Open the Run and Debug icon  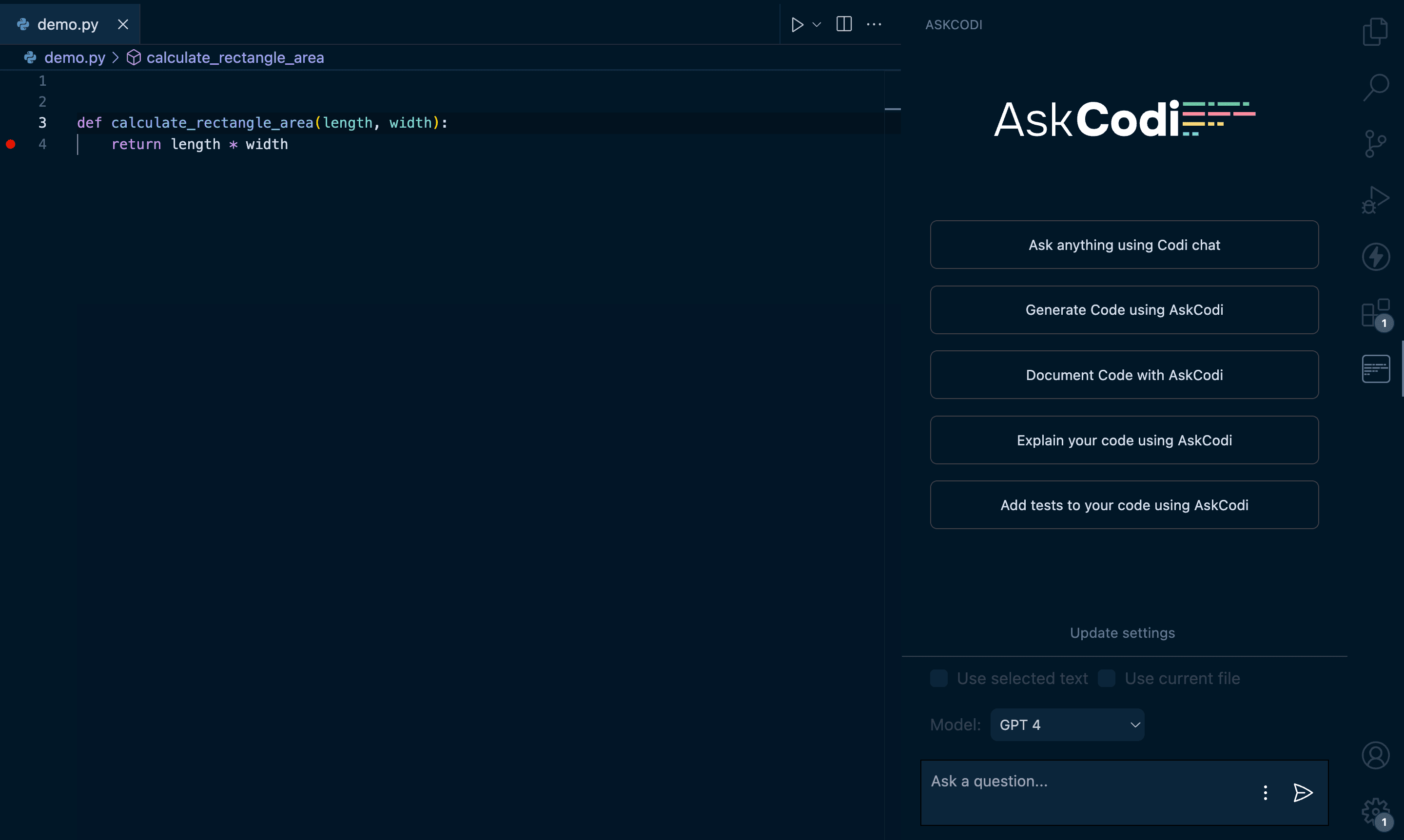tap(1375, 200)
